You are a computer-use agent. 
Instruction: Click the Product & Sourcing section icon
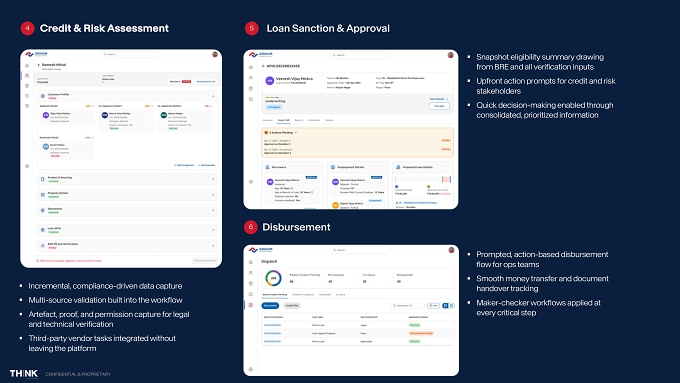coord(42,179)
